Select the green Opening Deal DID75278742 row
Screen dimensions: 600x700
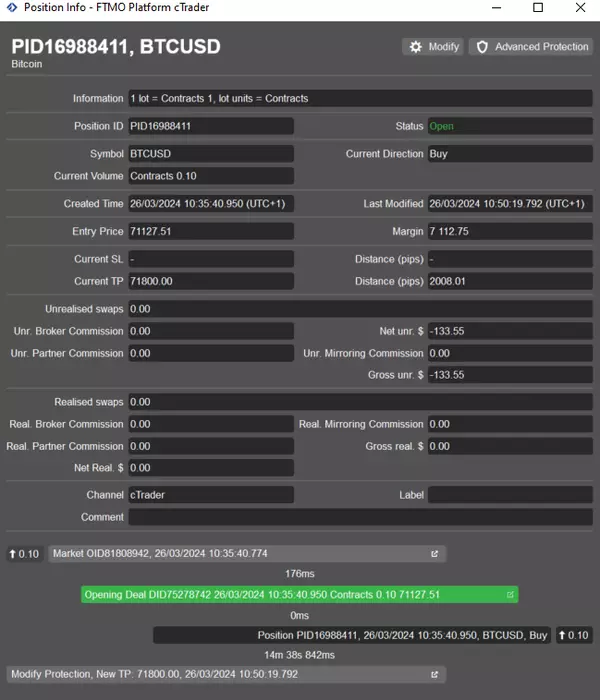(300, 595)
